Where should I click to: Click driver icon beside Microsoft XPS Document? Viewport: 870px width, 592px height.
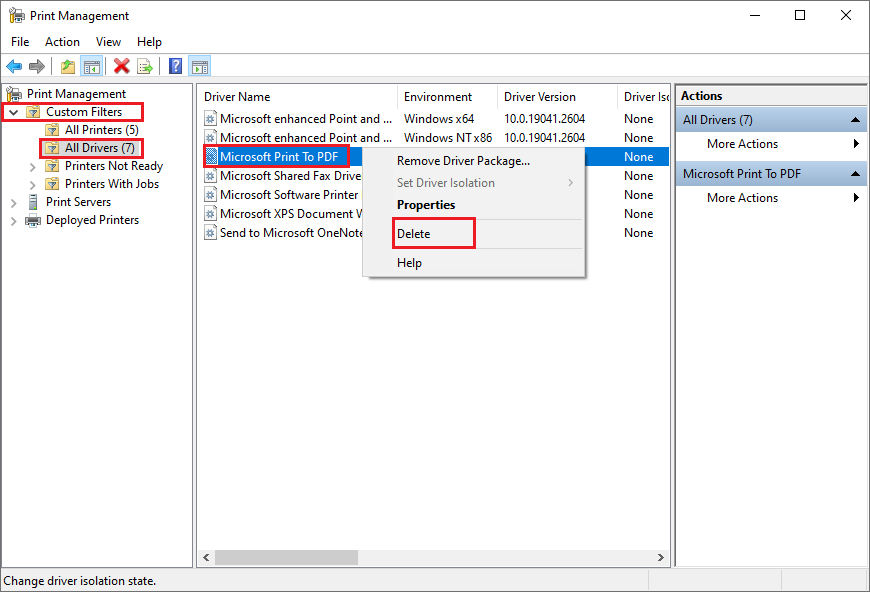tap(210, 214)
